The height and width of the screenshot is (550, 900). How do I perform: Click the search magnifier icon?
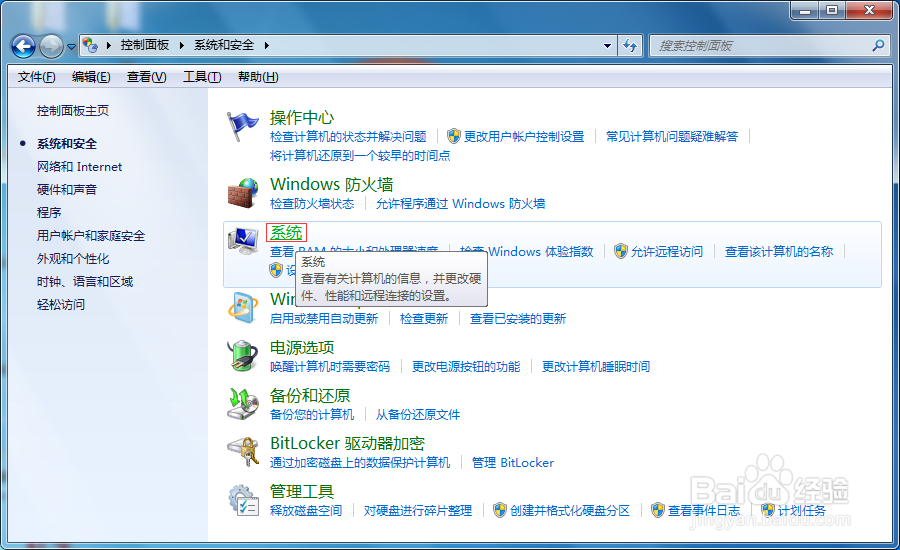(x=878, y=45)
